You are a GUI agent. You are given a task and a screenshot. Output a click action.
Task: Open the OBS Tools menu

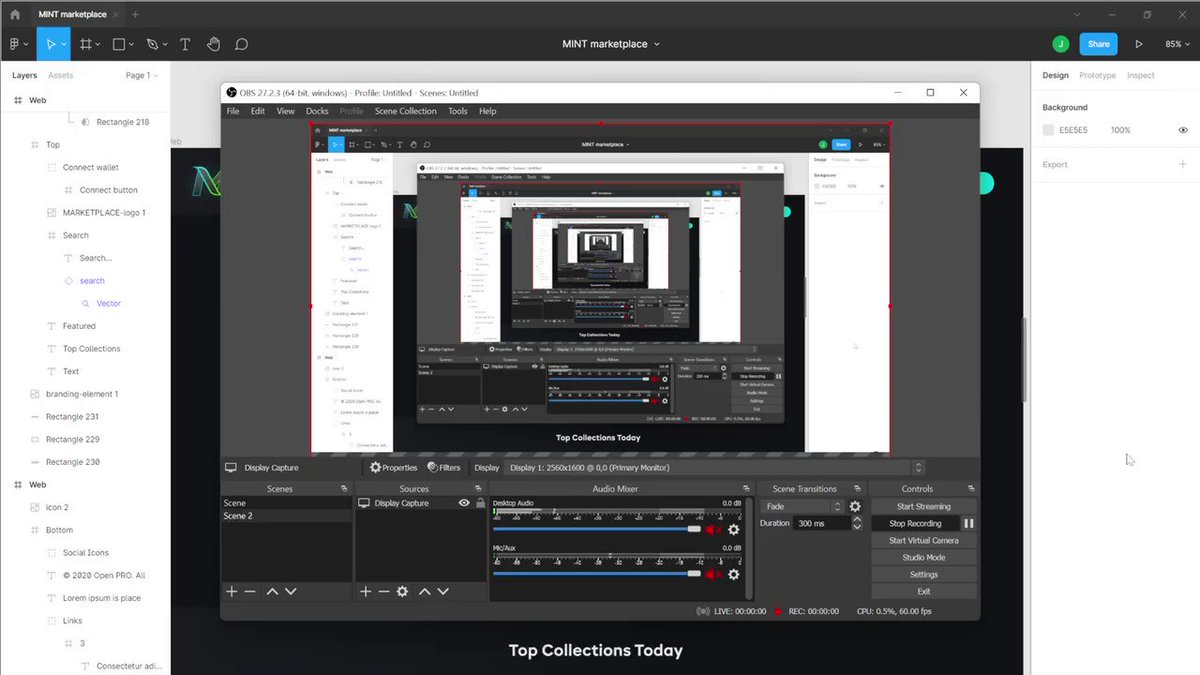point(458,111)
